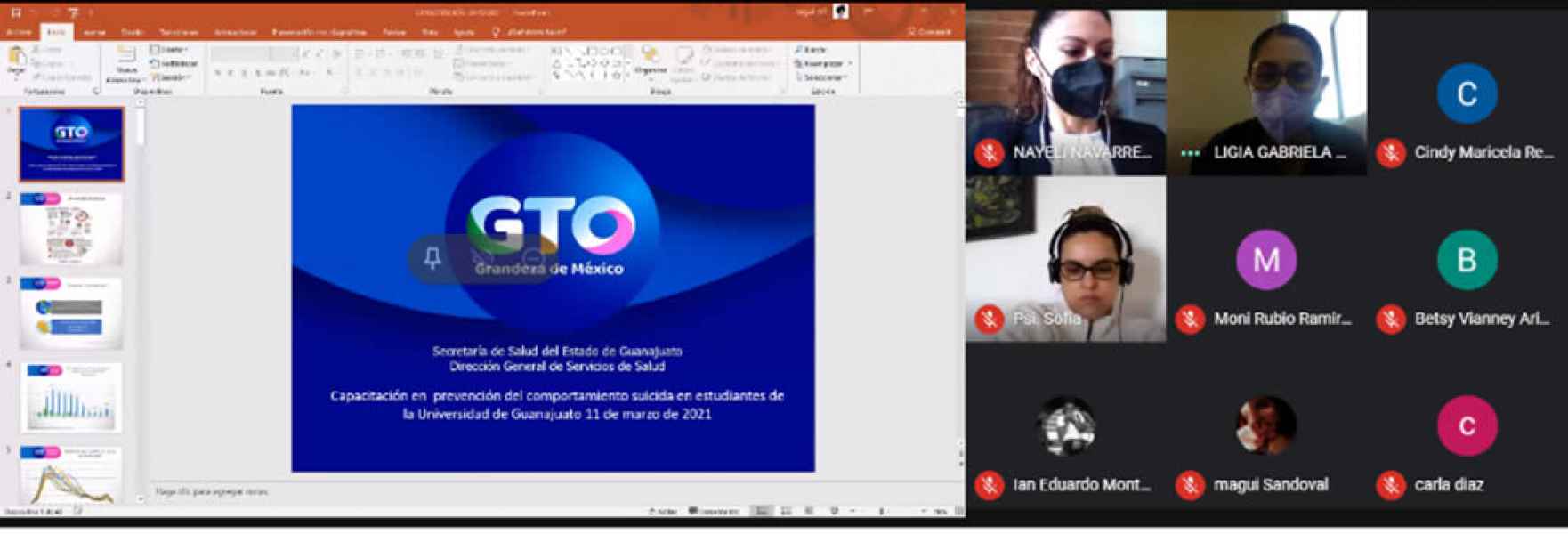The width and height of the screenshot is (1568, 534).
Task: Toggle Comentarios pane in status bar
Action: click(714, 511)
